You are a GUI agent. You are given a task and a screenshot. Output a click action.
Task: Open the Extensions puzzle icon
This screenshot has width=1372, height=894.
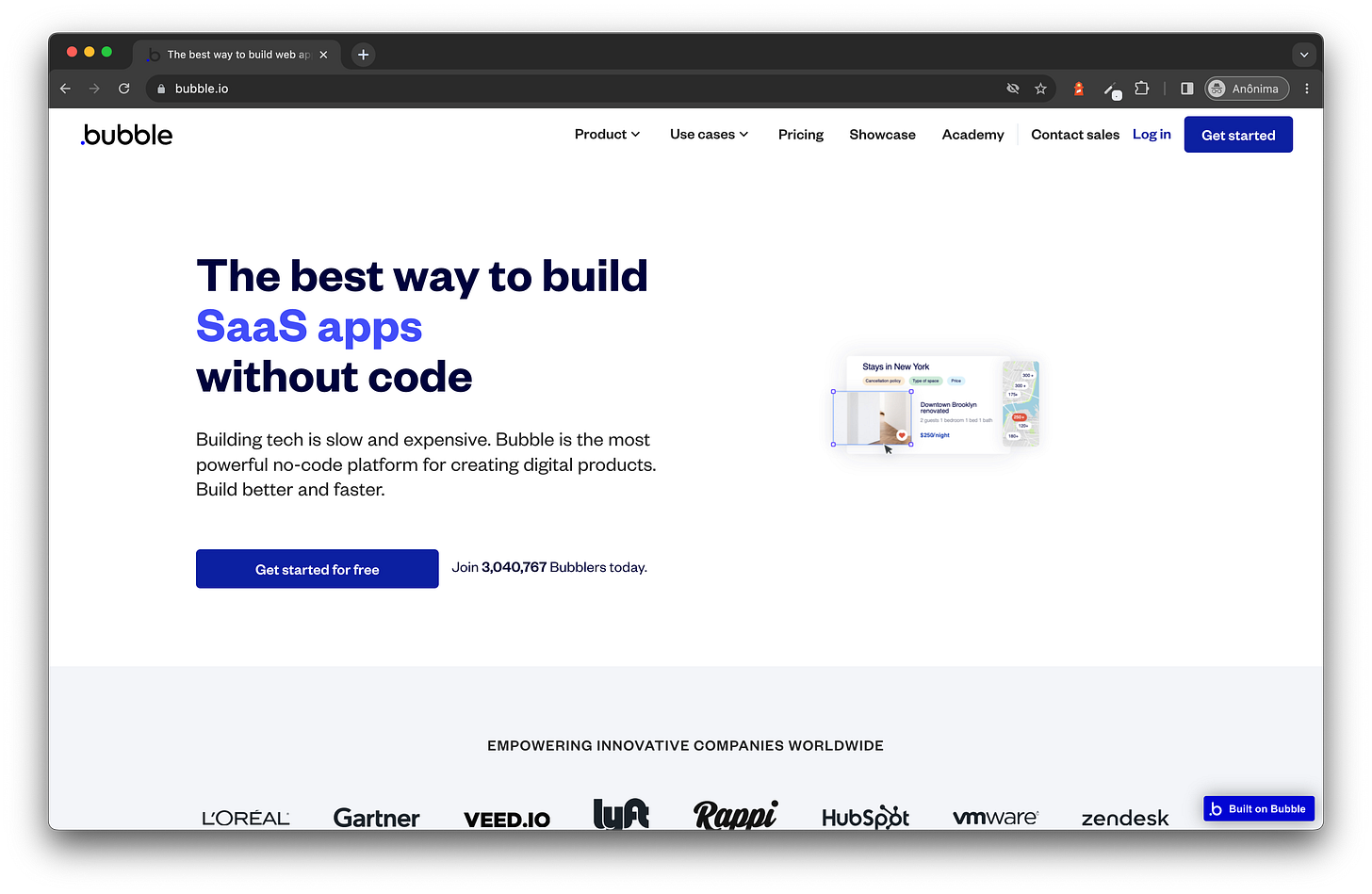point(1142,89)
